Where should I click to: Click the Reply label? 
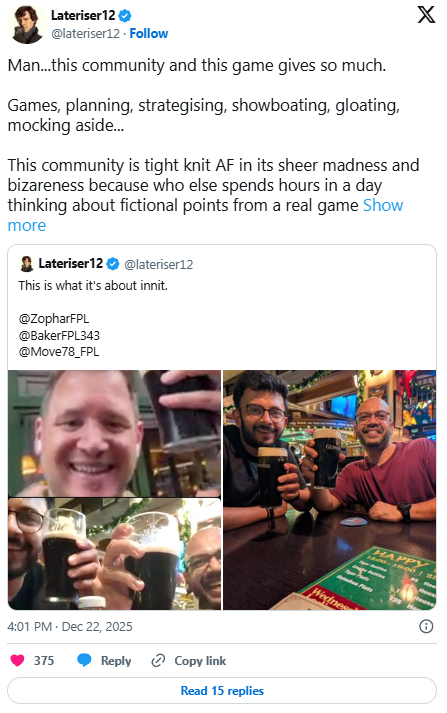point(116,661)
